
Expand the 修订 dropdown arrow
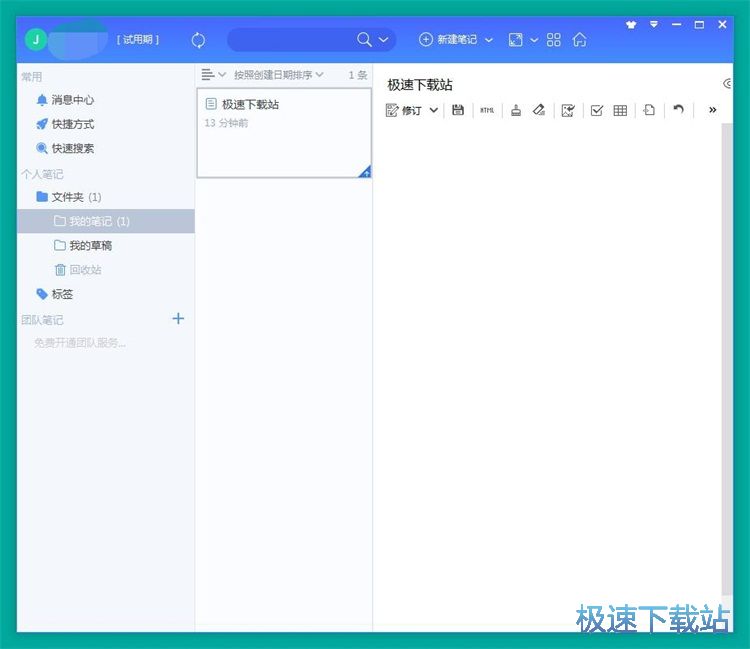(x=433, y=110)
